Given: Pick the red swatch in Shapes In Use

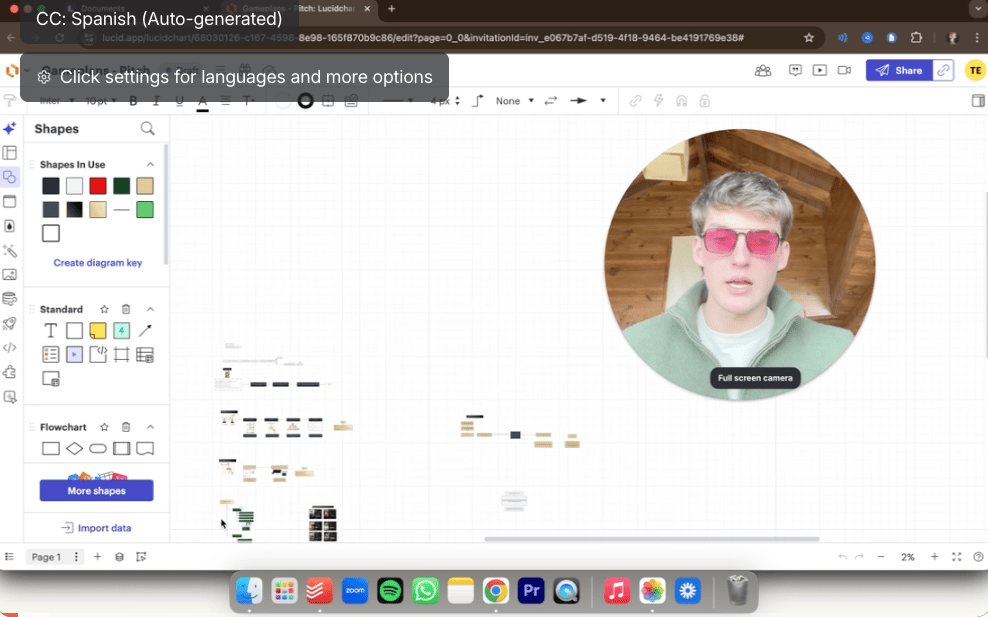Looking at the screenshot, I should 98,186.
